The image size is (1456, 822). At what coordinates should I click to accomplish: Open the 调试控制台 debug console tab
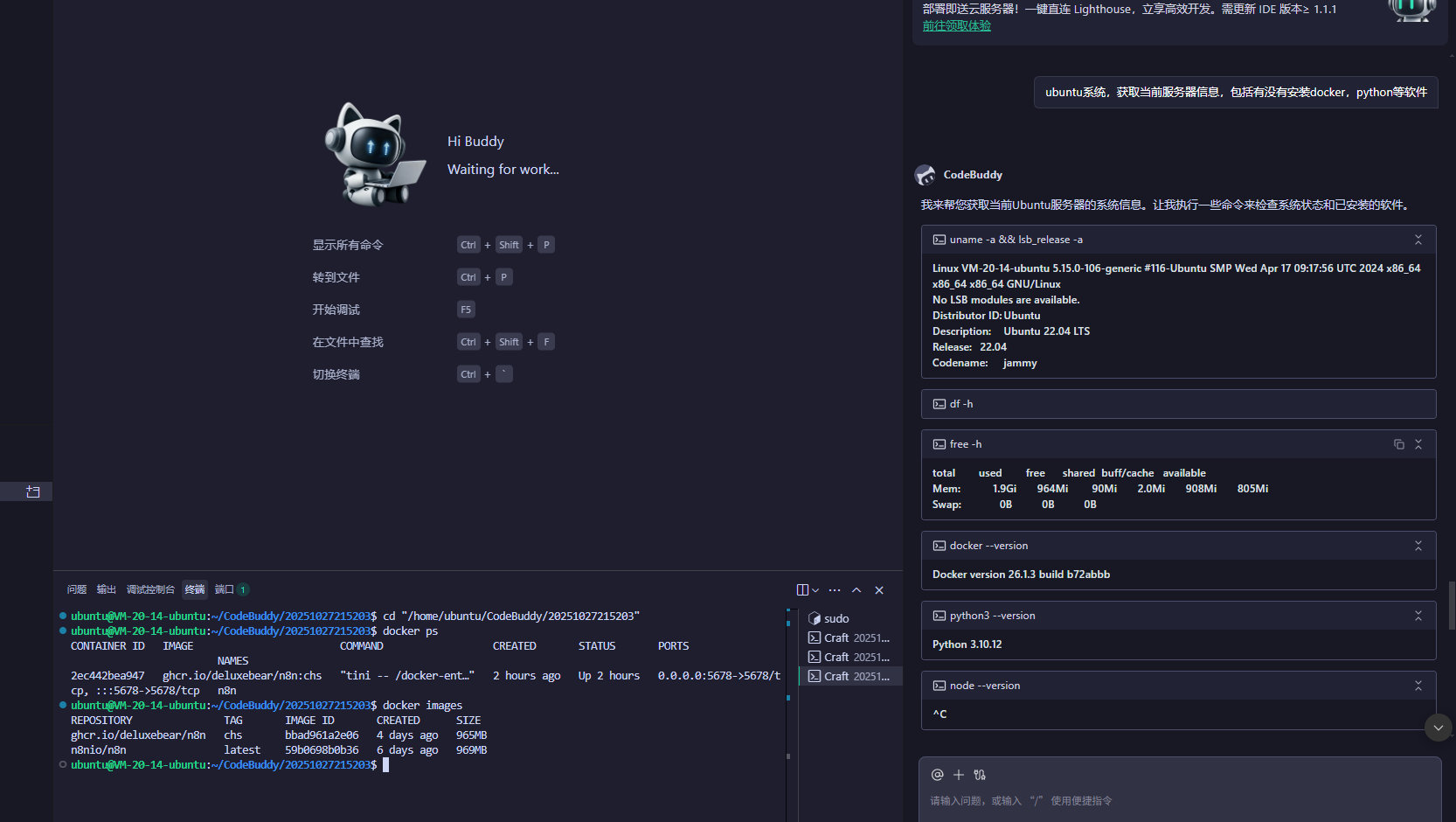pyautogui.click(x=150, y=589)
